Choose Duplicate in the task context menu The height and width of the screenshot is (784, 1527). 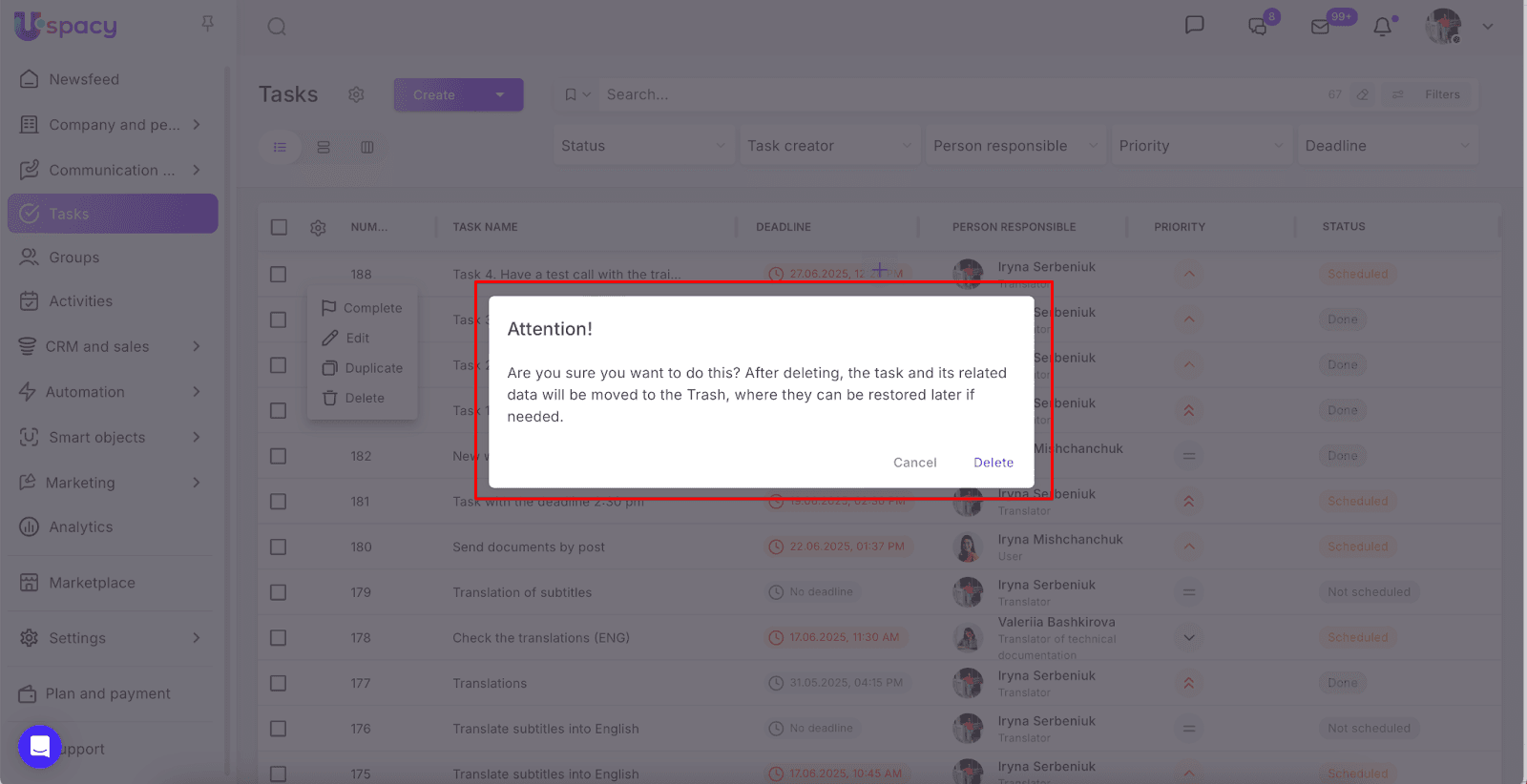pyautogui.click(x=363, y=368)
